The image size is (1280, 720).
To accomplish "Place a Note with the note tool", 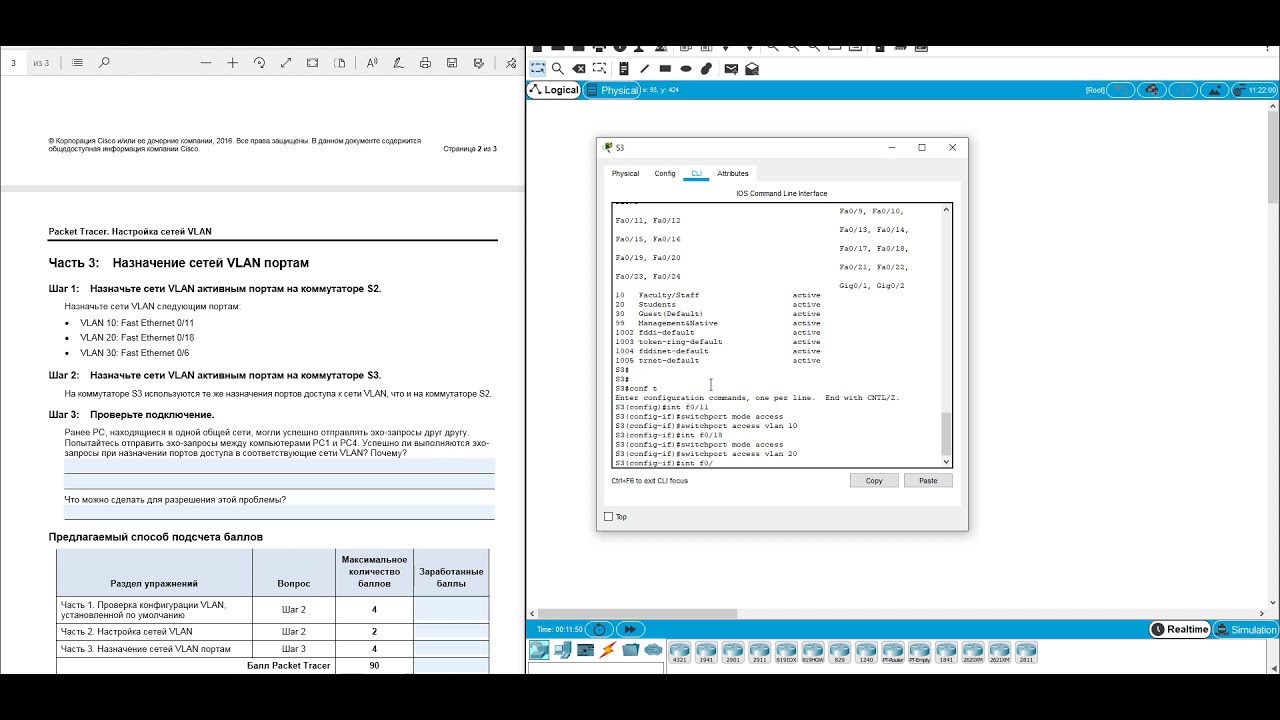I will tap(624, 69).
